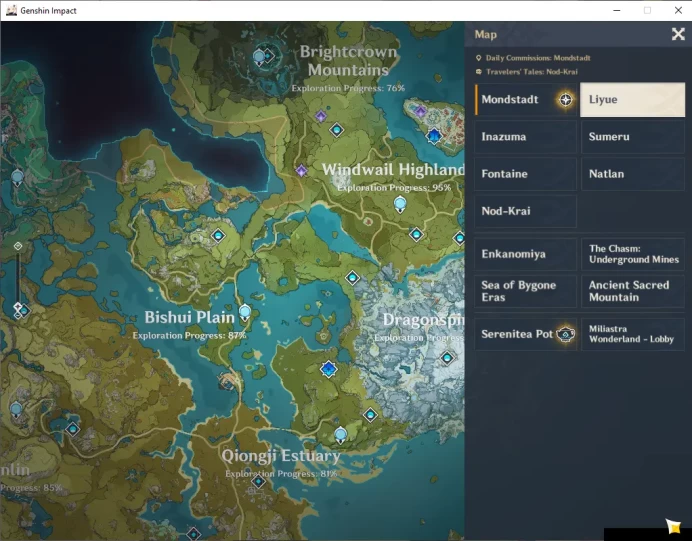Click the purple domain icon left of Windwail Highland label
The width and height of the screenshot is (692, 541).
(301, 170)
